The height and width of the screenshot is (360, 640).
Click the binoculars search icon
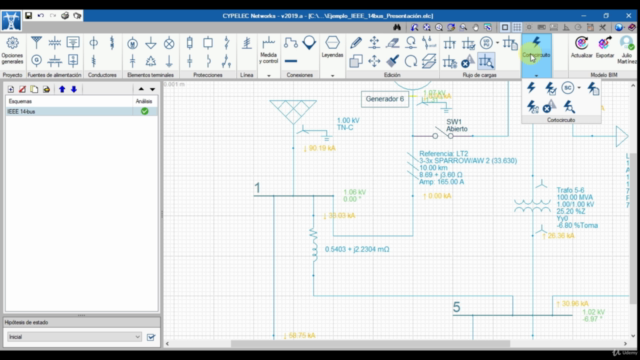397,27
